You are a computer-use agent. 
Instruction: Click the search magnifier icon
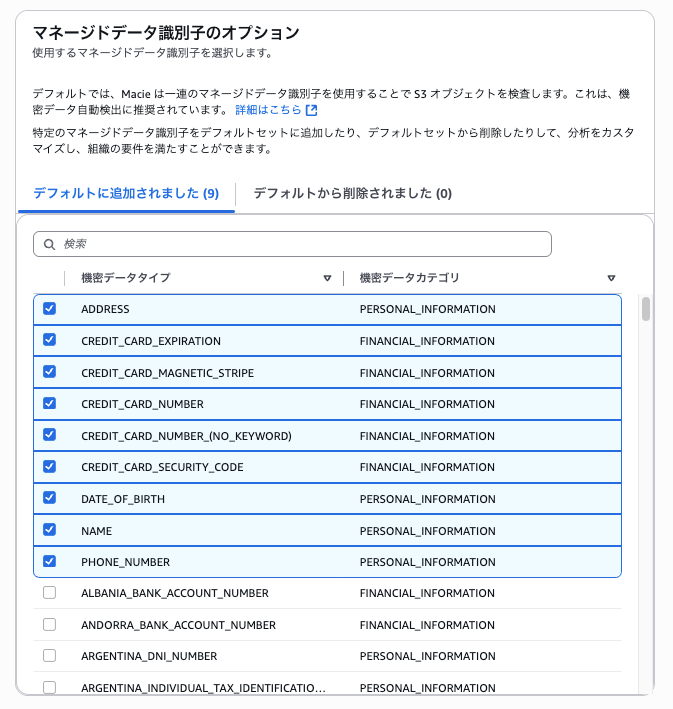pos(49,244)
